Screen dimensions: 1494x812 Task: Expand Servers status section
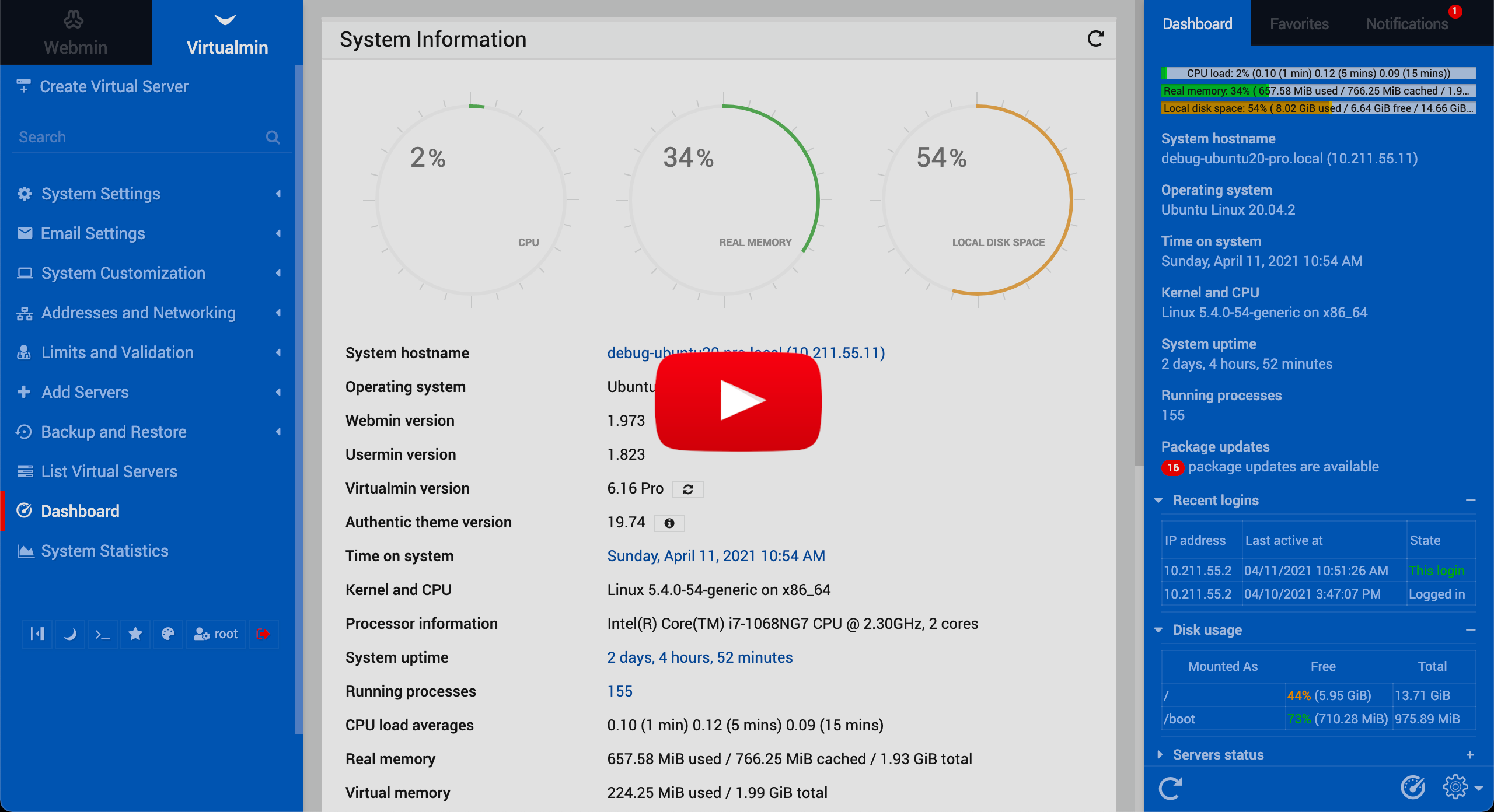[1218, 755]
